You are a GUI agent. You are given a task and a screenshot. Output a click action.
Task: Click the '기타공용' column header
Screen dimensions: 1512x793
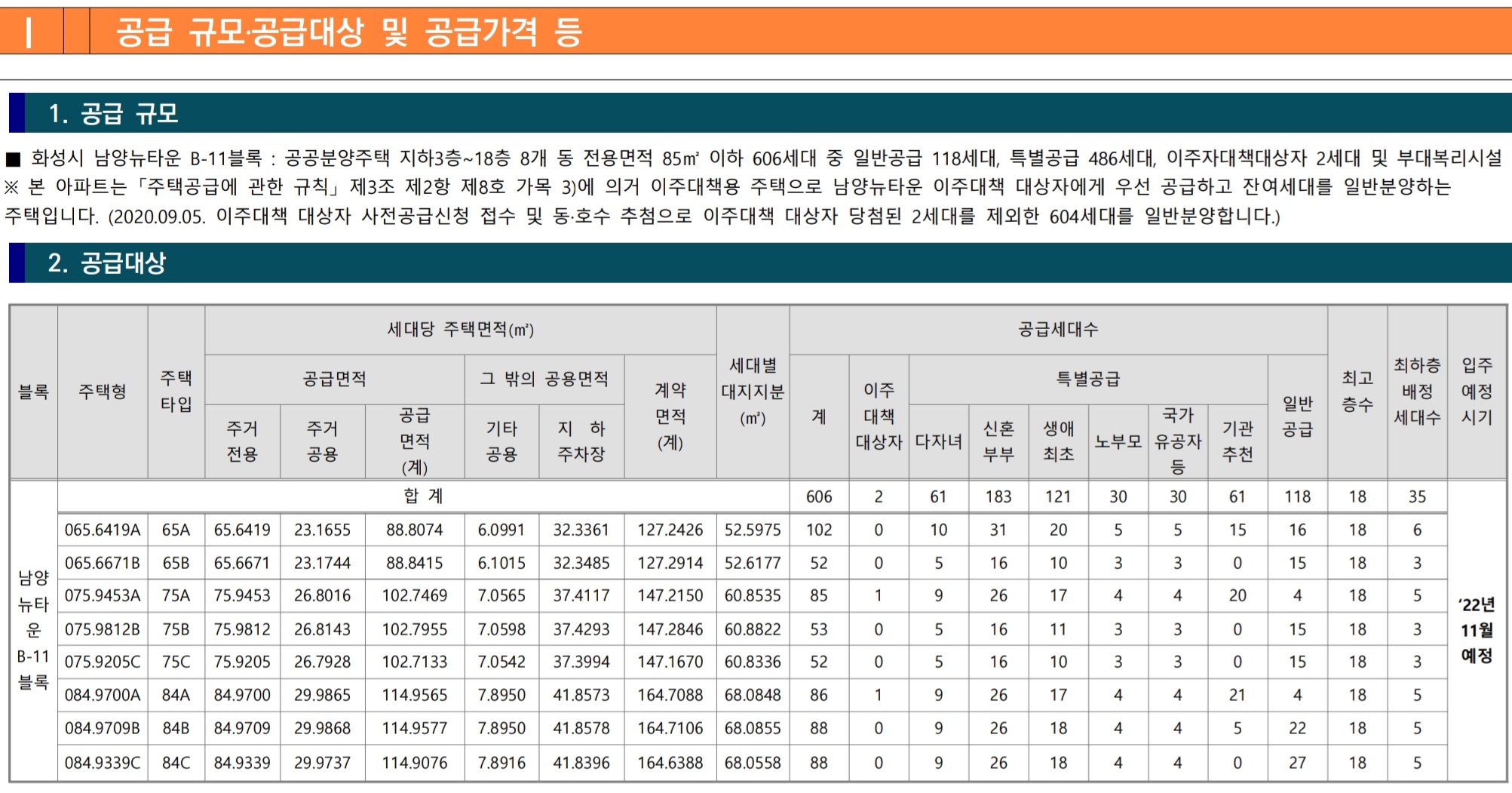501,441
